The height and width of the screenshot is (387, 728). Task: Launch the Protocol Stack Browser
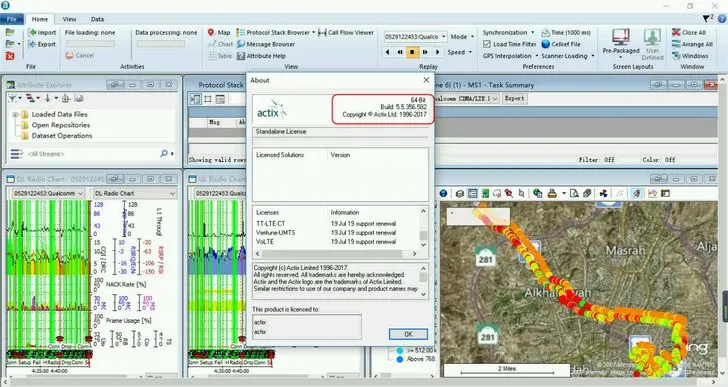(x=275, y=32)
